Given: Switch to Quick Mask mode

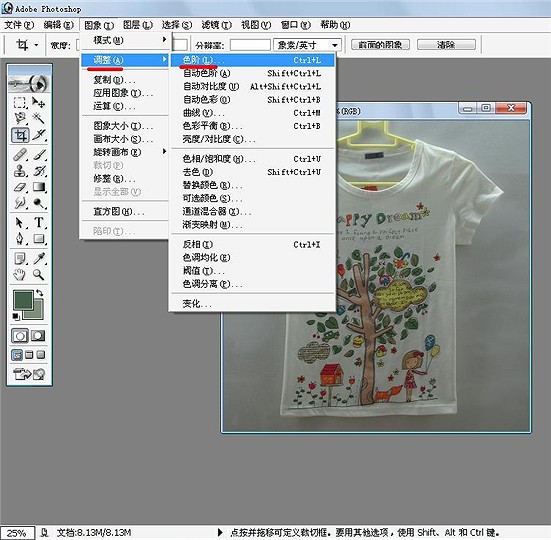Looking at the screenshot, I should (x=38, y=336).
